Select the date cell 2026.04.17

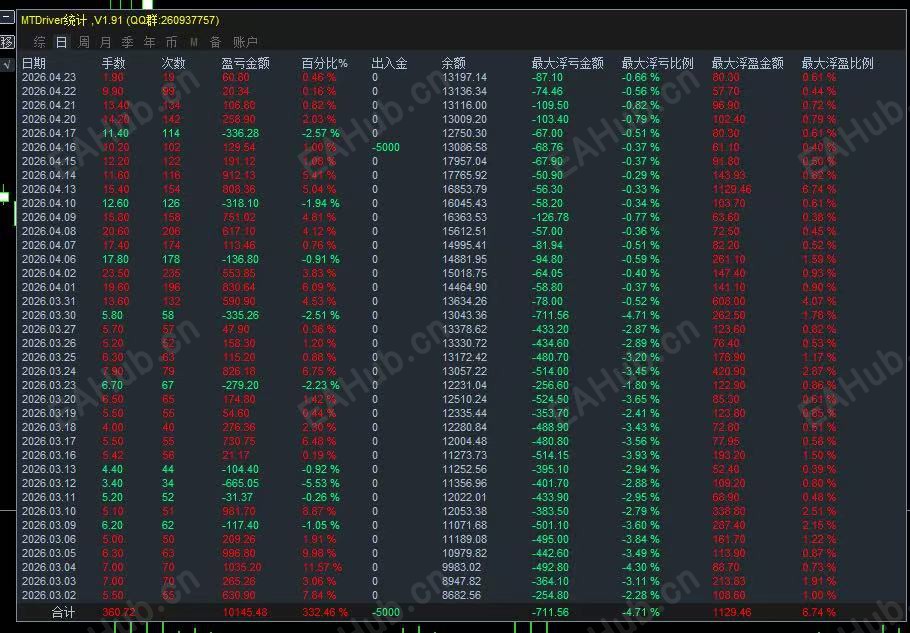[49, 133]
